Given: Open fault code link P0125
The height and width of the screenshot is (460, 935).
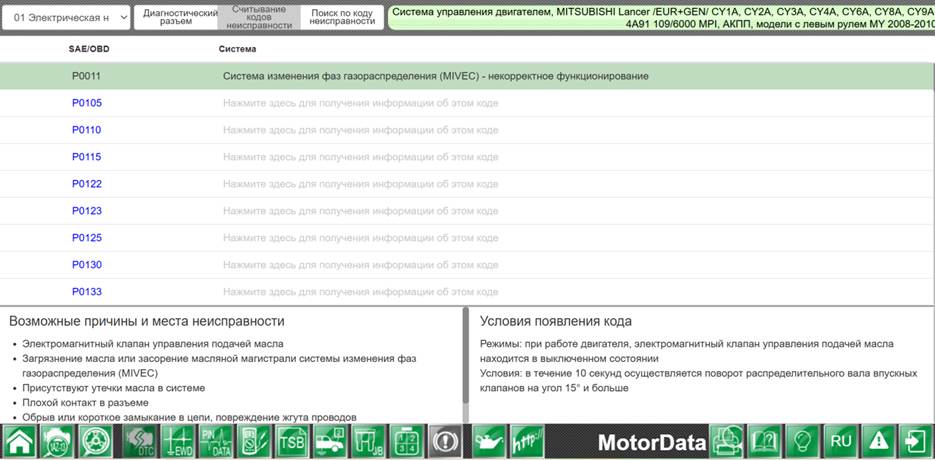Looking at the screenshot, I should (x=87, y=237).
